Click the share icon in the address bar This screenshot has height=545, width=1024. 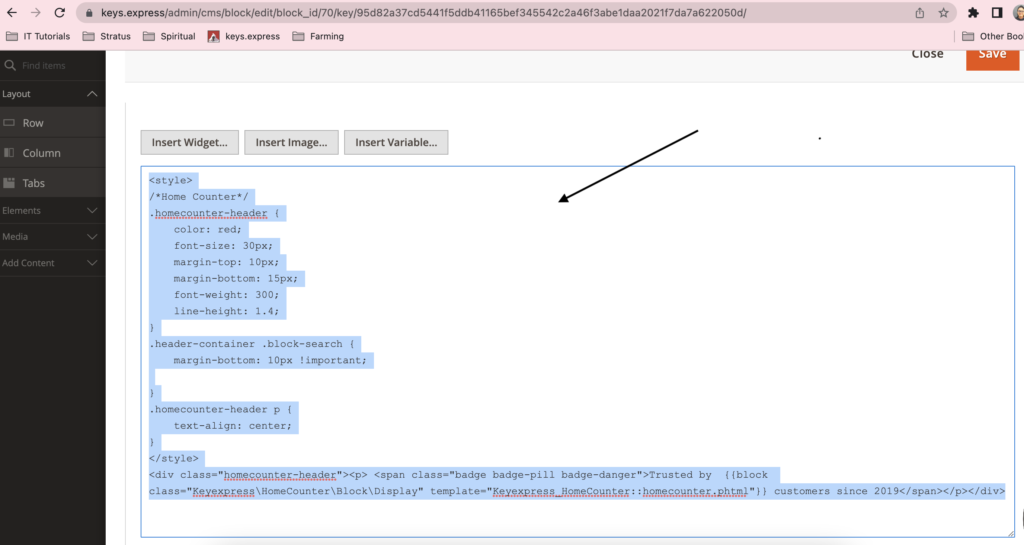point(919,13)
